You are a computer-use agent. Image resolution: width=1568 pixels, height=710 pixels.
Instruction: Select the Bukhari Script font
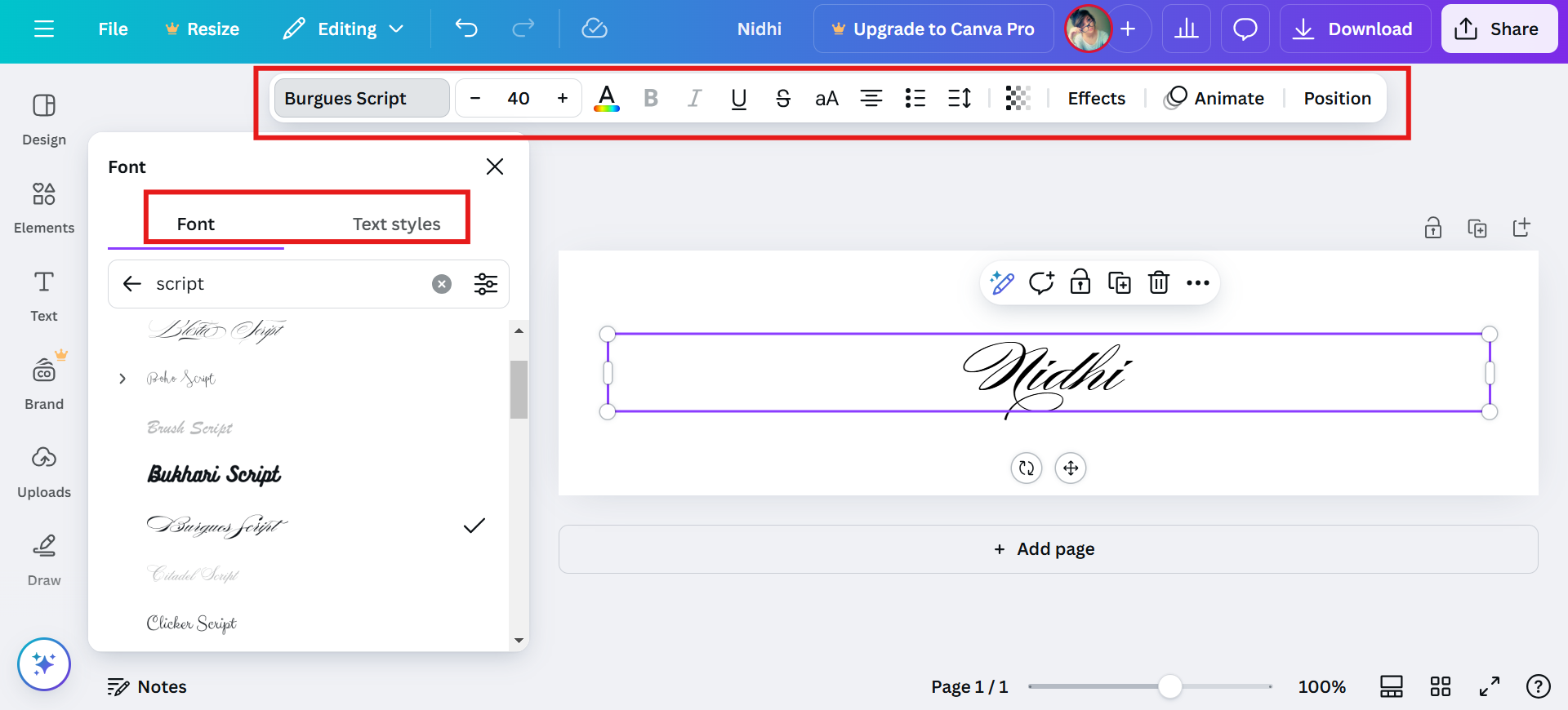click(x=214, y=475)
